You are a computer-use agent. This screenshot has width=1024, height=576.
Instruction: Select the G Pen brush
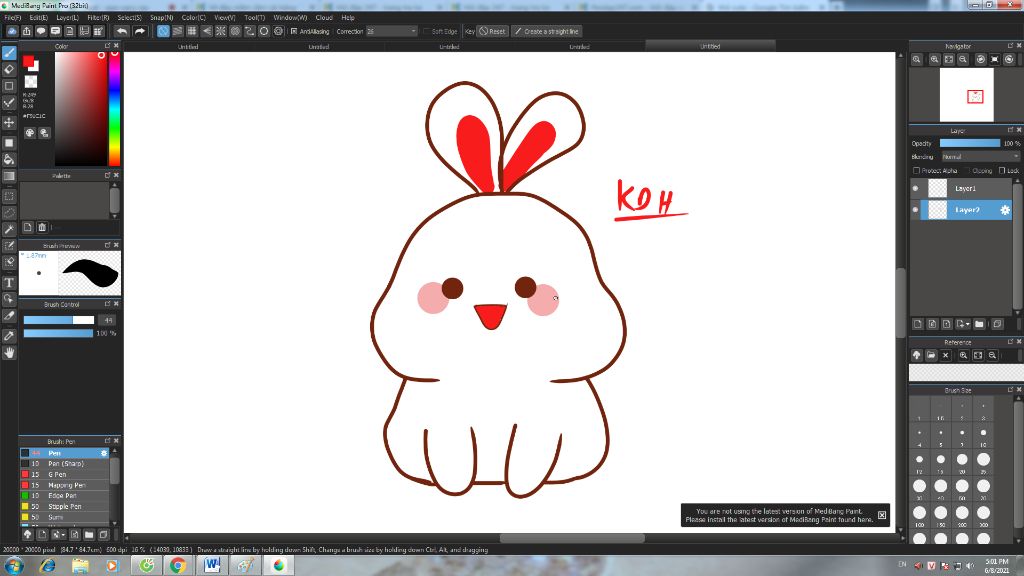point(65,475)
